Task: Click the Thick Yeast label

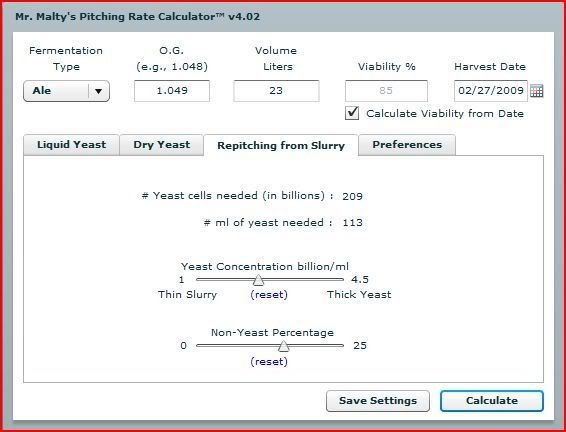Action: [x=359, y=294]
